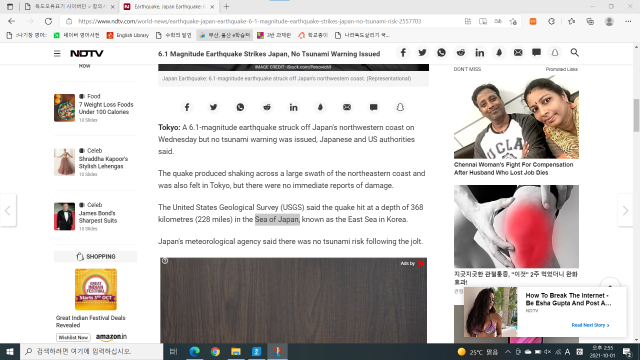This screenshot has width=640, height=360.
Task: Open comments icon in header bar
Action: point(536,53)
